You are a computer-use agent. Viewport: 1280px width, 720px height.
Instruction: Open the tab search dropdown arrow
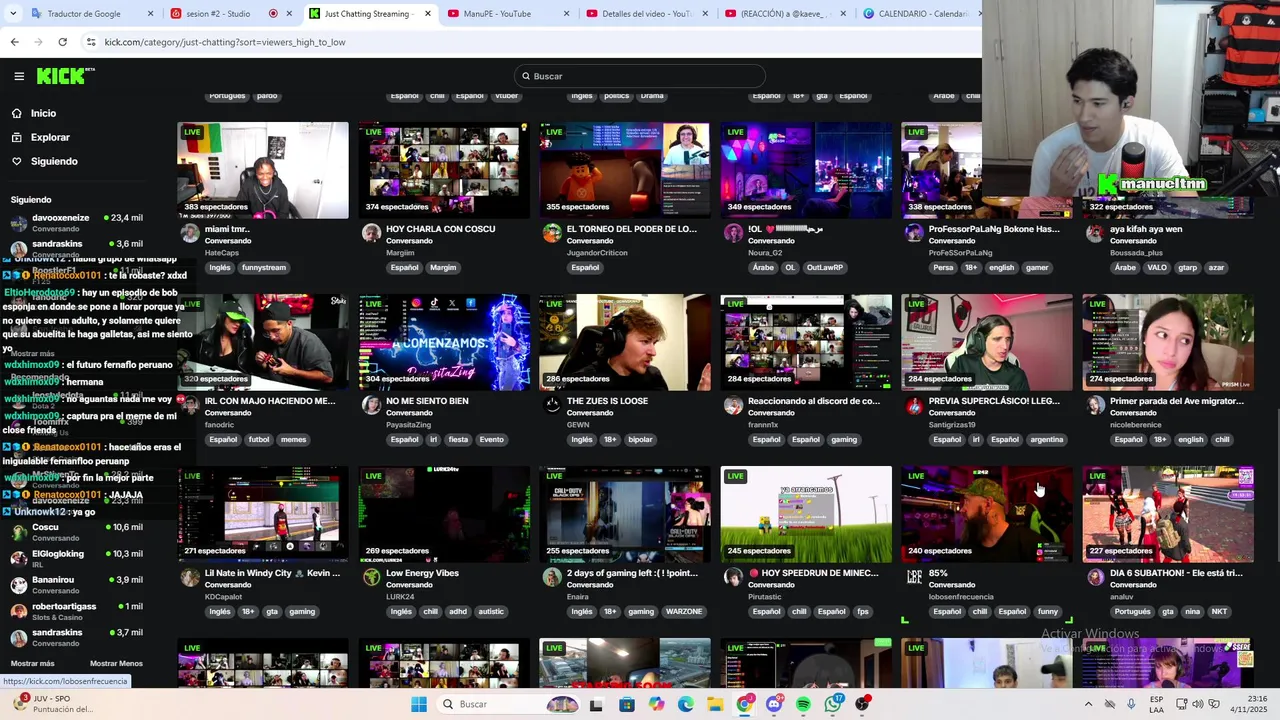pos(12,14)
